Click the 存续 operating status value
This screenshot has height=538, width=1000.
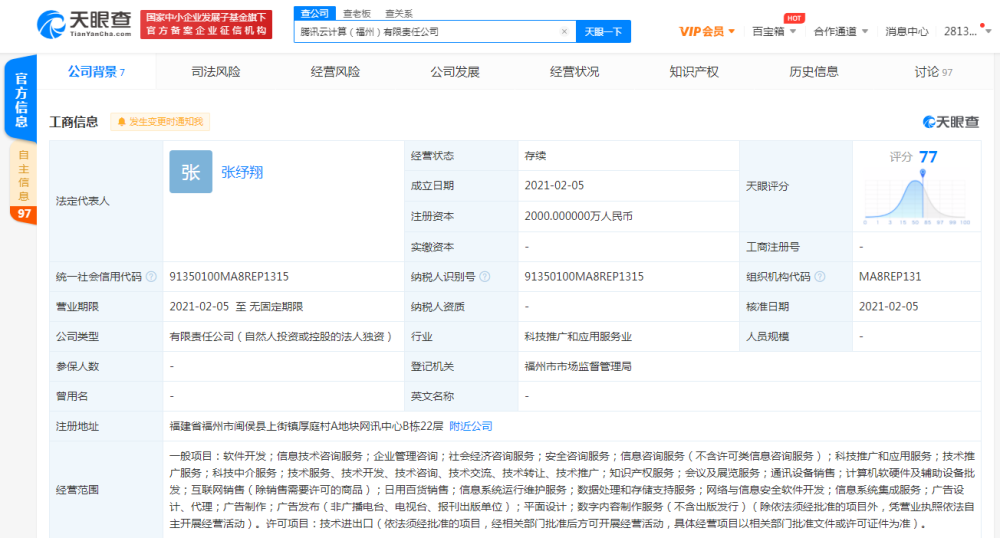[x=535, y=156]
